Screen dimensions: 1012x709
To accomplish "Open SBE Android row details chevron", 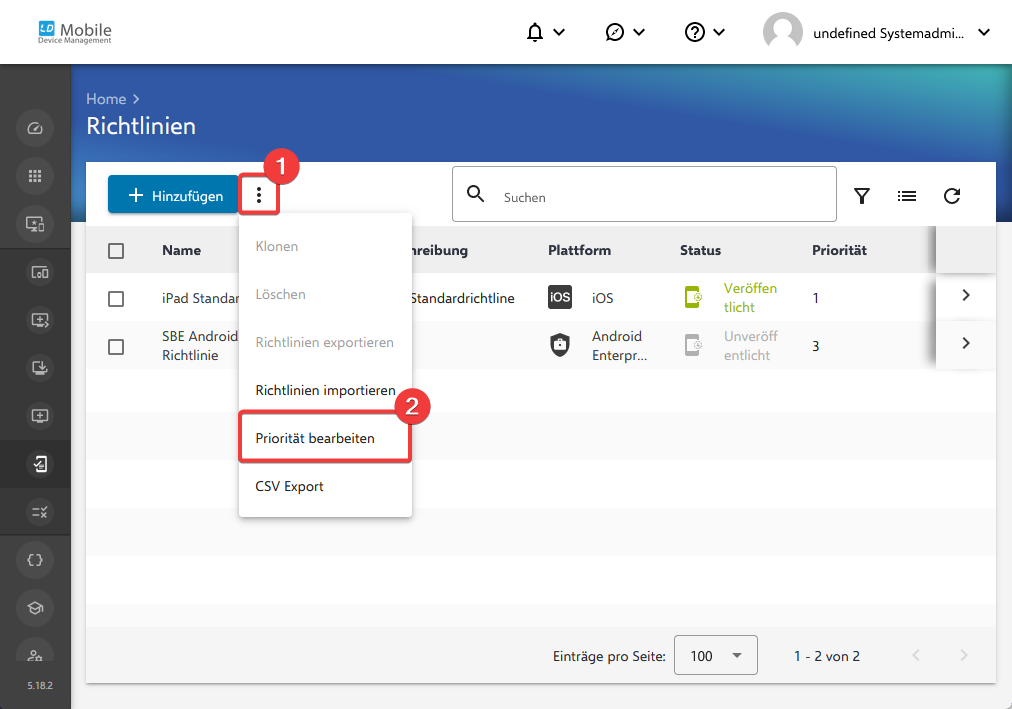I will coord(966,343).
